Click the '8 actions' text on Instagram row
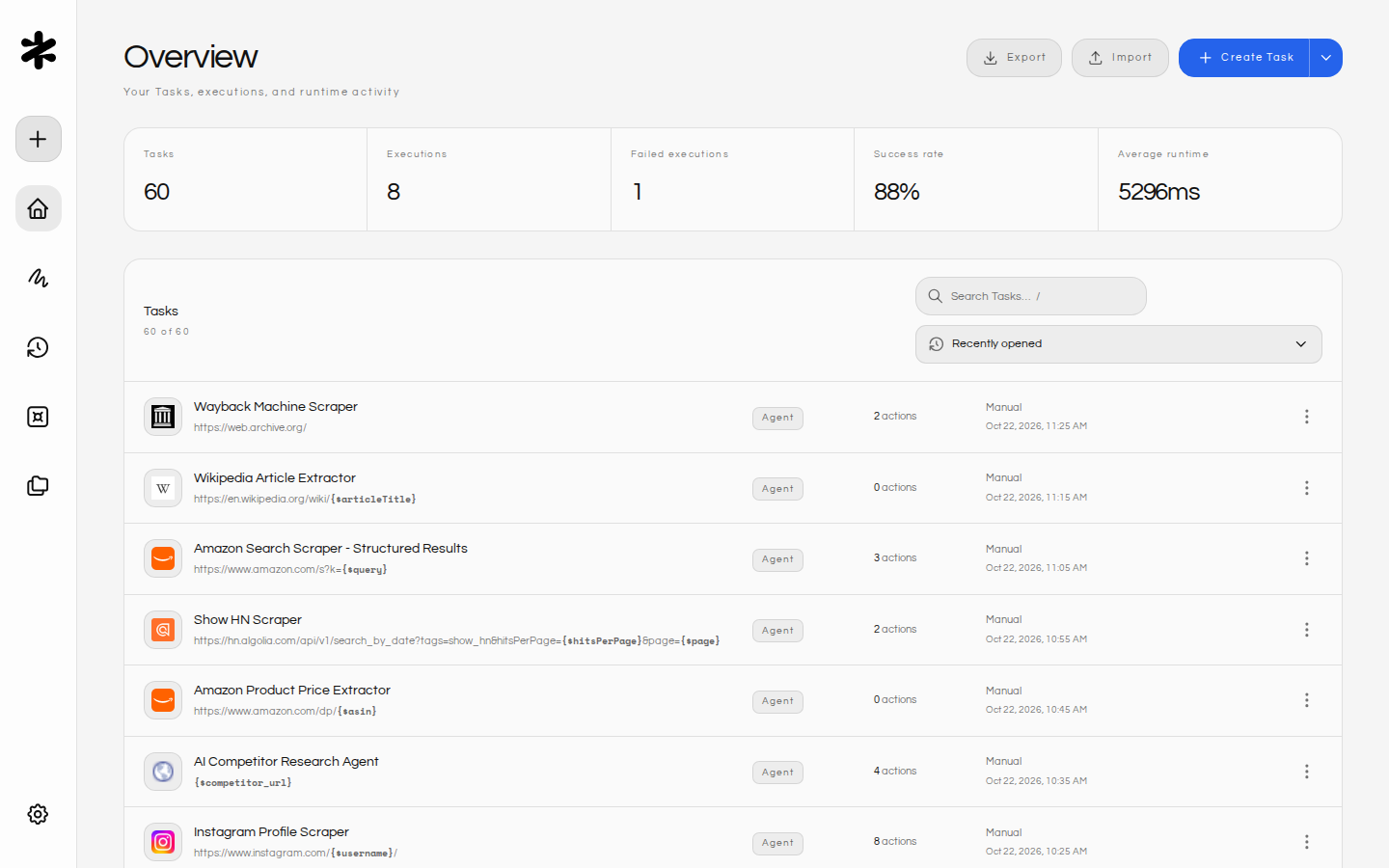The height and width of the screenshot is (868, 1389). [895, 842]
